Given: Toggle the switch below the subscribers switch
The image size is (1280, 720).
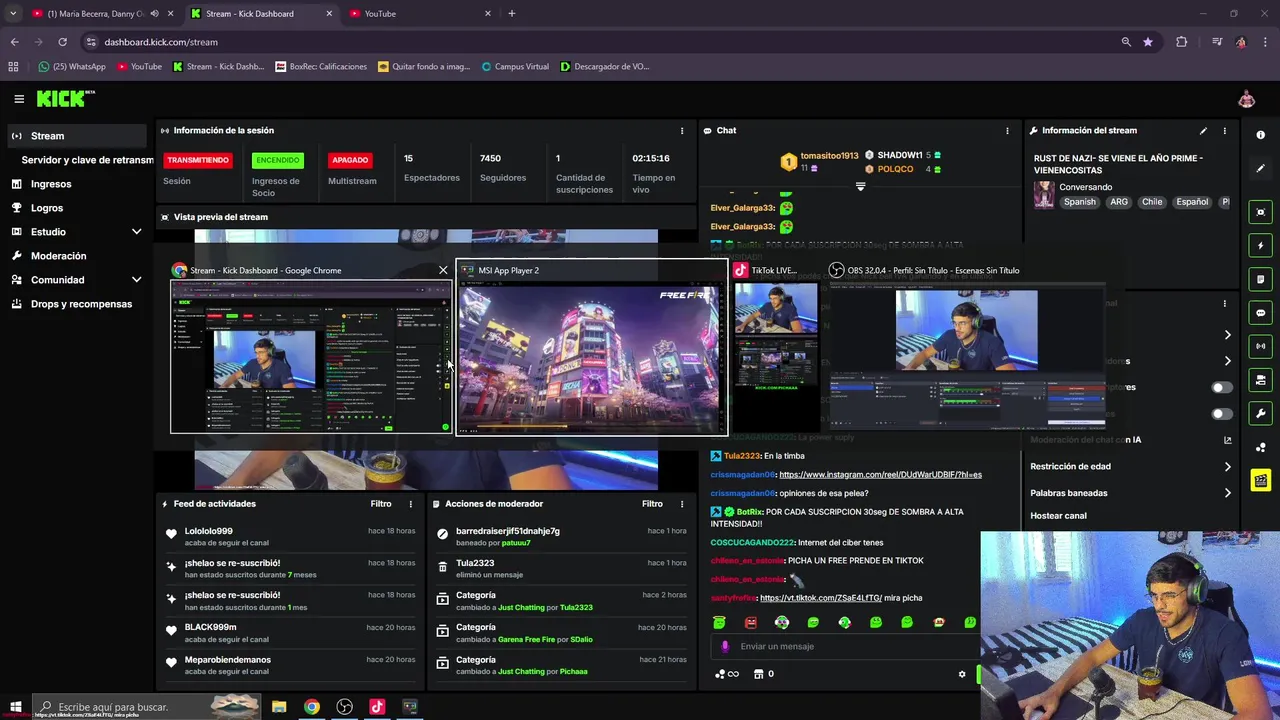Looking at the screenshot, I should [x=1222, y=414].
